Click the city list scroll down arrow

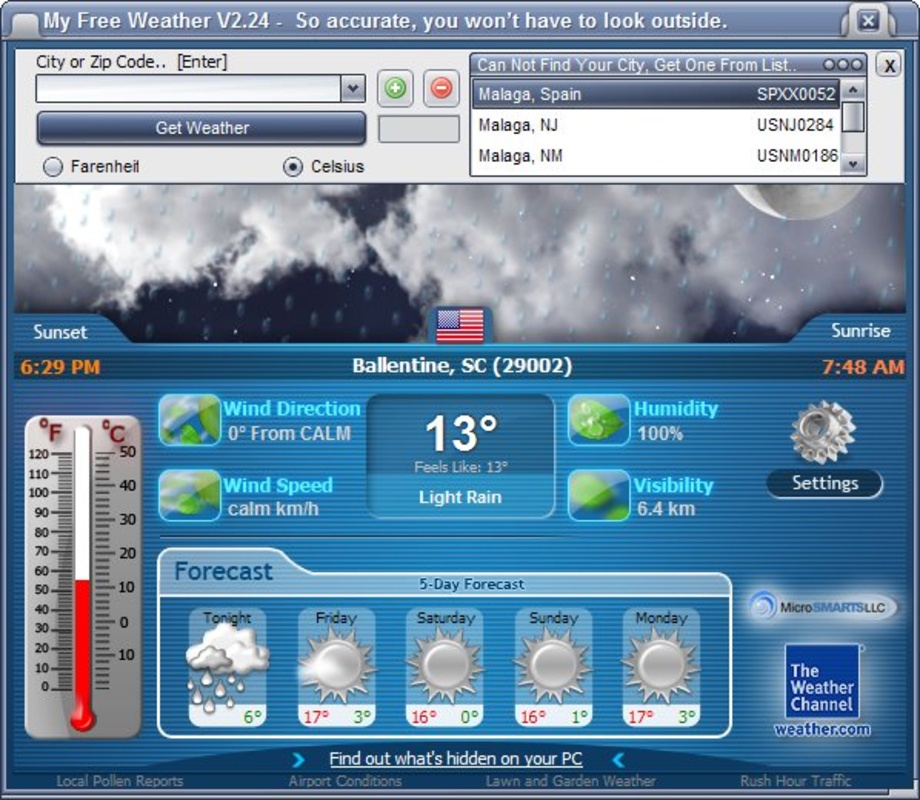853,165
